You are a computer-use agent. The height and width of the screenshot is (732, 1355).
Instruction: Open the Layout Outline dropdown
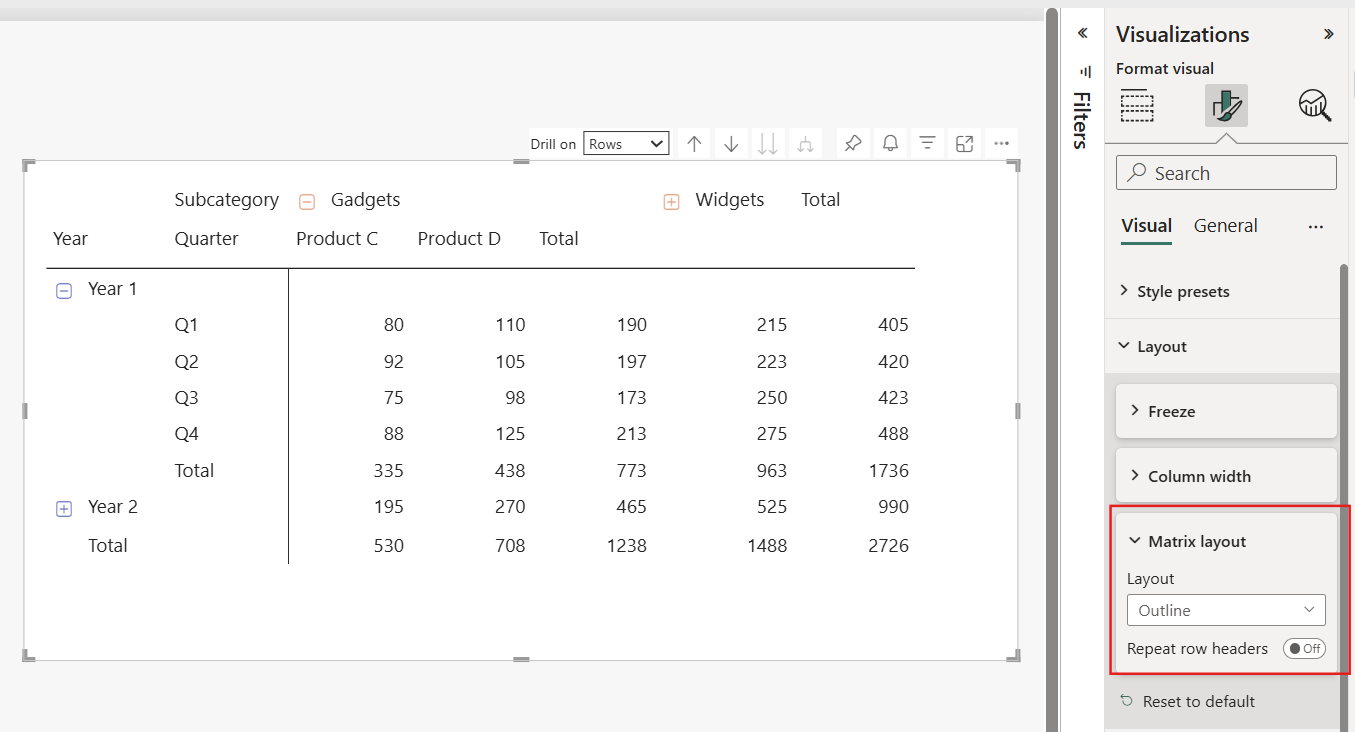coord(1226,610)
